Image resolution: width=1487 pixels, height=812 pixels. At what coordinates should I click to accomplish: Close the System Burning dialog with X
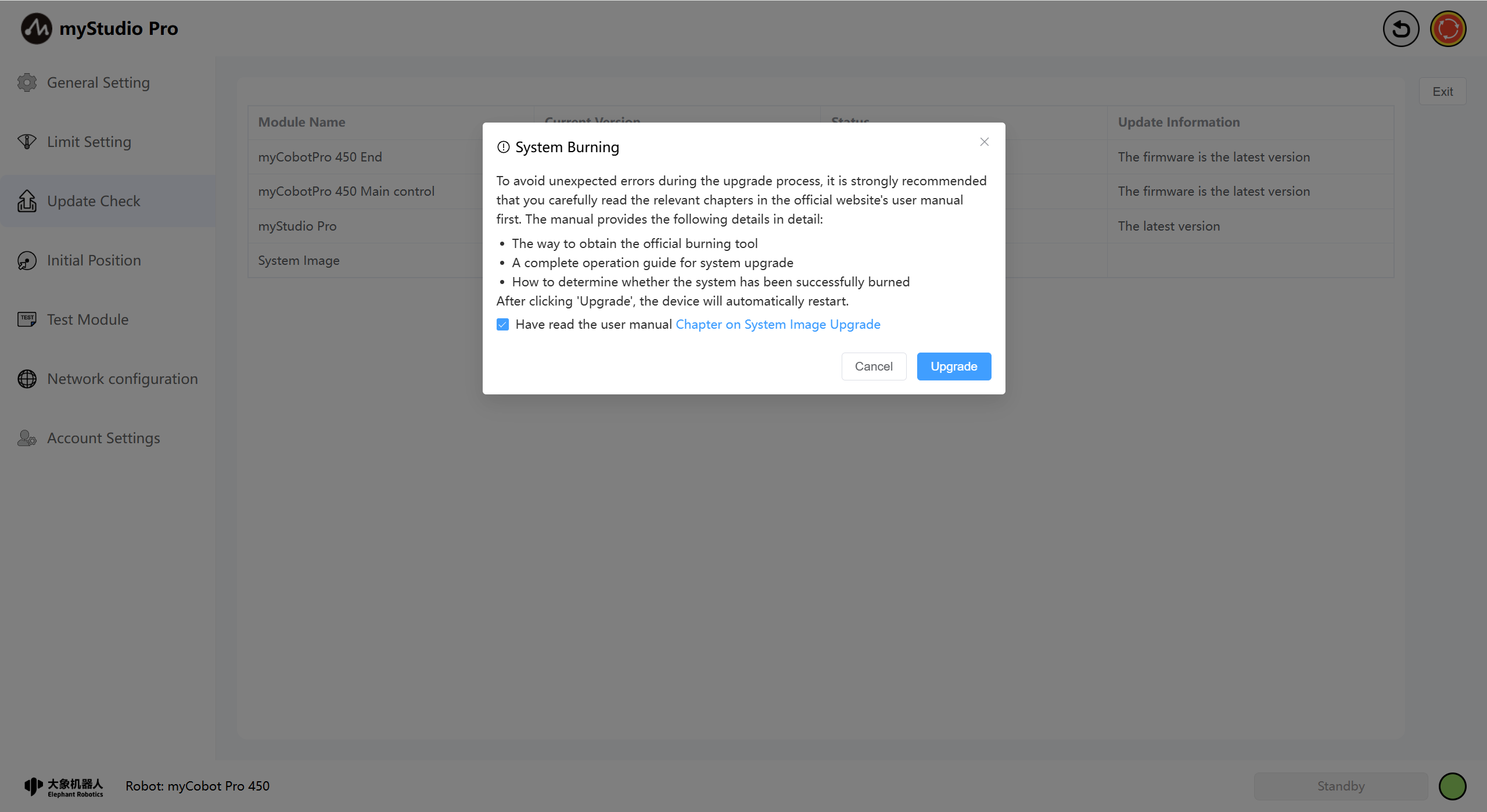point(984,142)
